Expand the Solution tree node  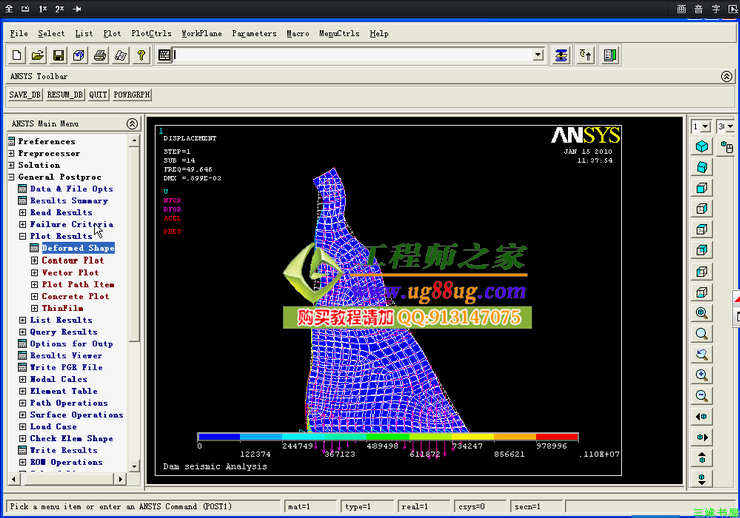pyautogui.click(x=11, y=165)
